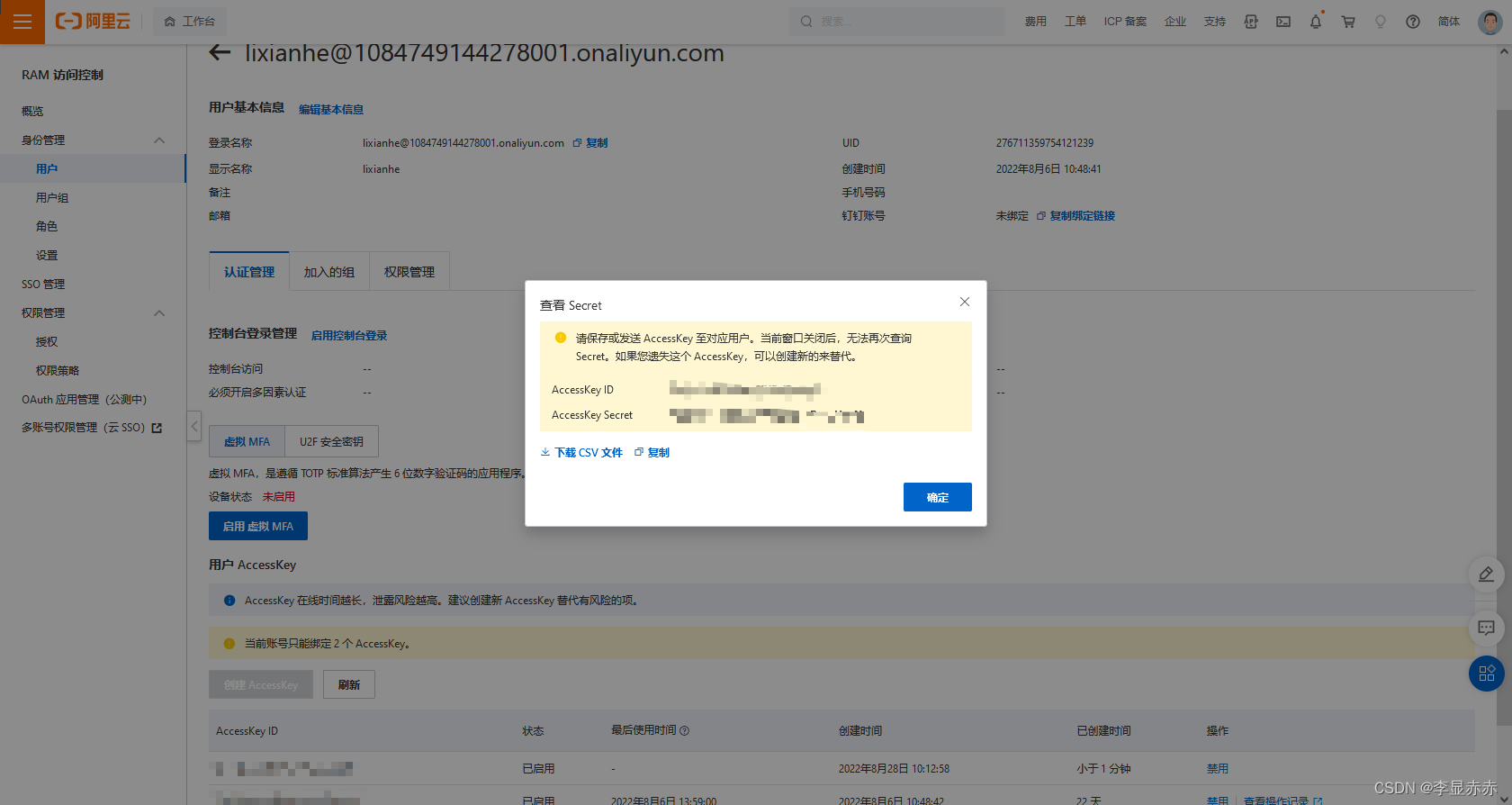The height and width of the screenshot is (805, 1512).
Task: Open the feedback edit pencil icon
Action: 1487,574
